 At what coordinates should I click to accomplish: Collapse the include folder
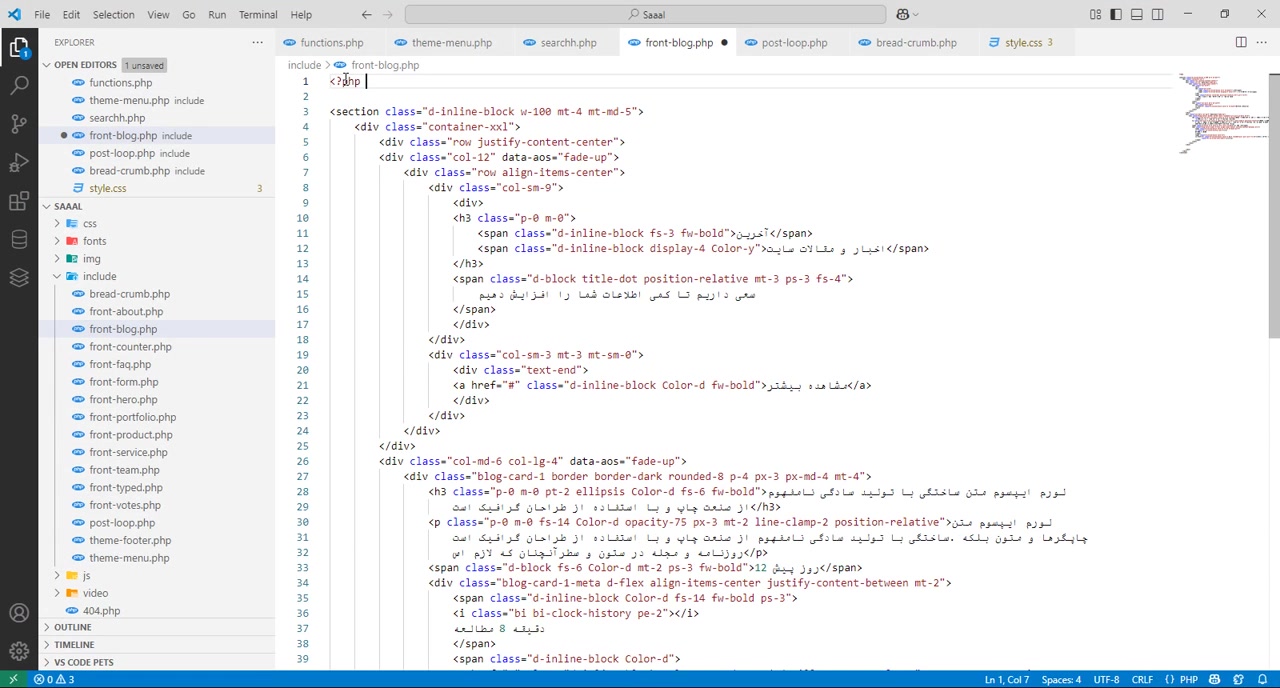(x=99, y=276)
